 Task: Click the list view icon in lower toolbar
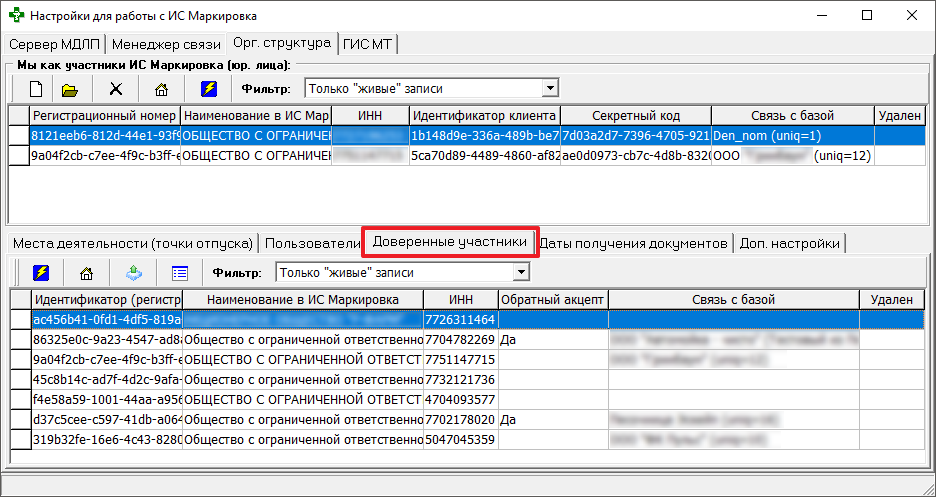pyautogui.click(x=180, y=273)
